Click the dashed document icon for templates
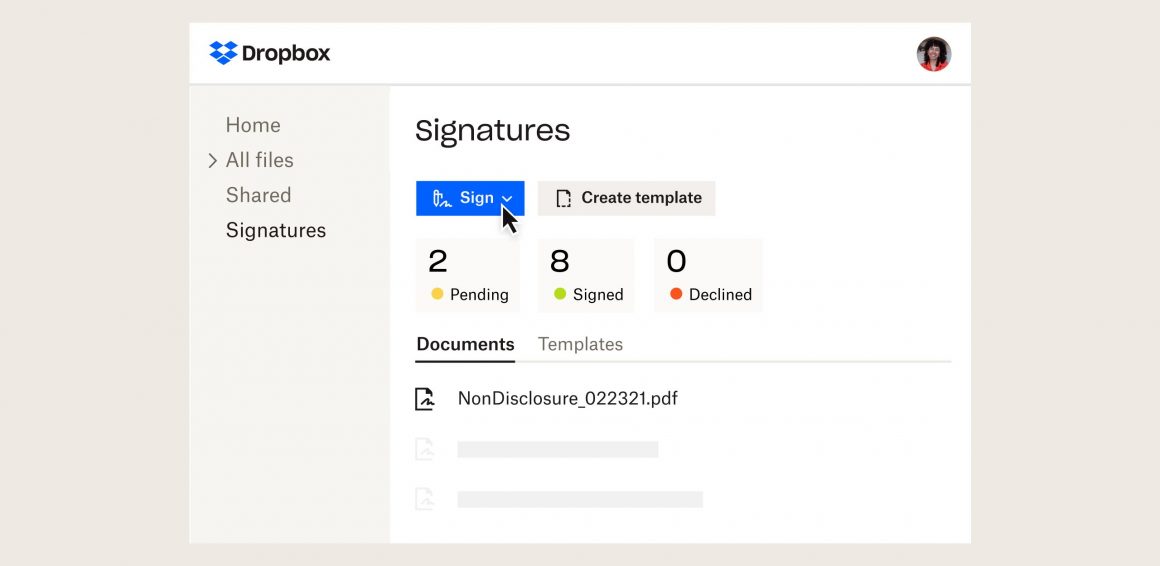The height and width of the screenshot is (566, 1160). 564,198
